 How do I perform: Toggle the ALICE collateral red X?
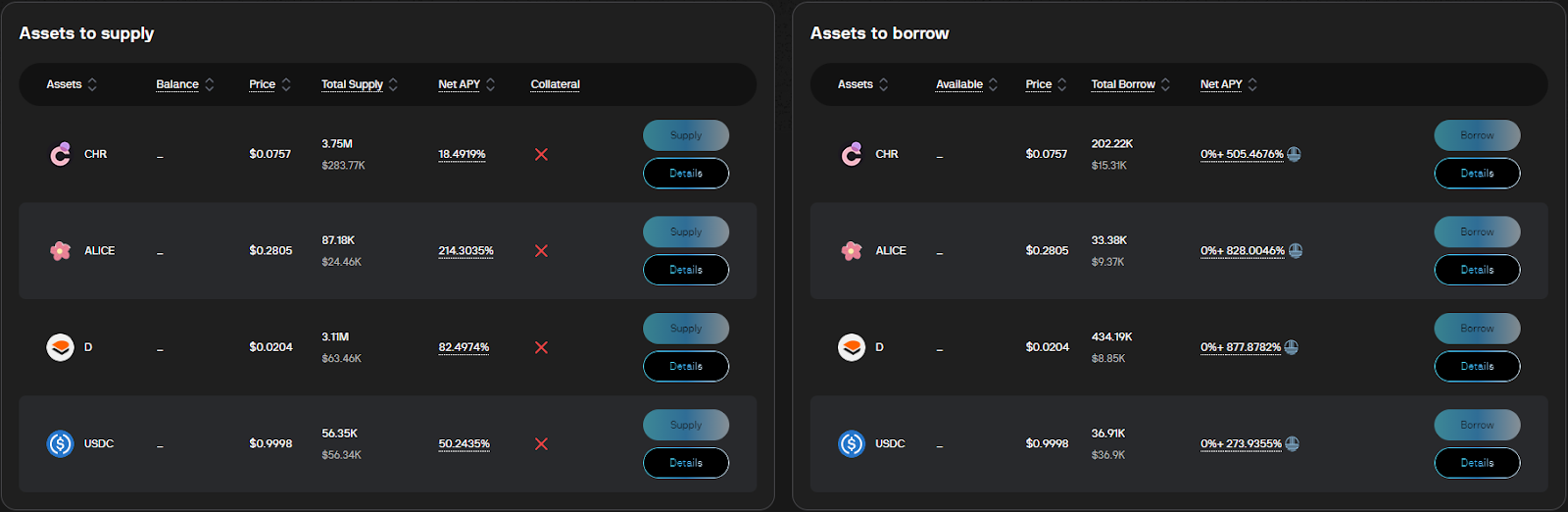pos(541,251)
